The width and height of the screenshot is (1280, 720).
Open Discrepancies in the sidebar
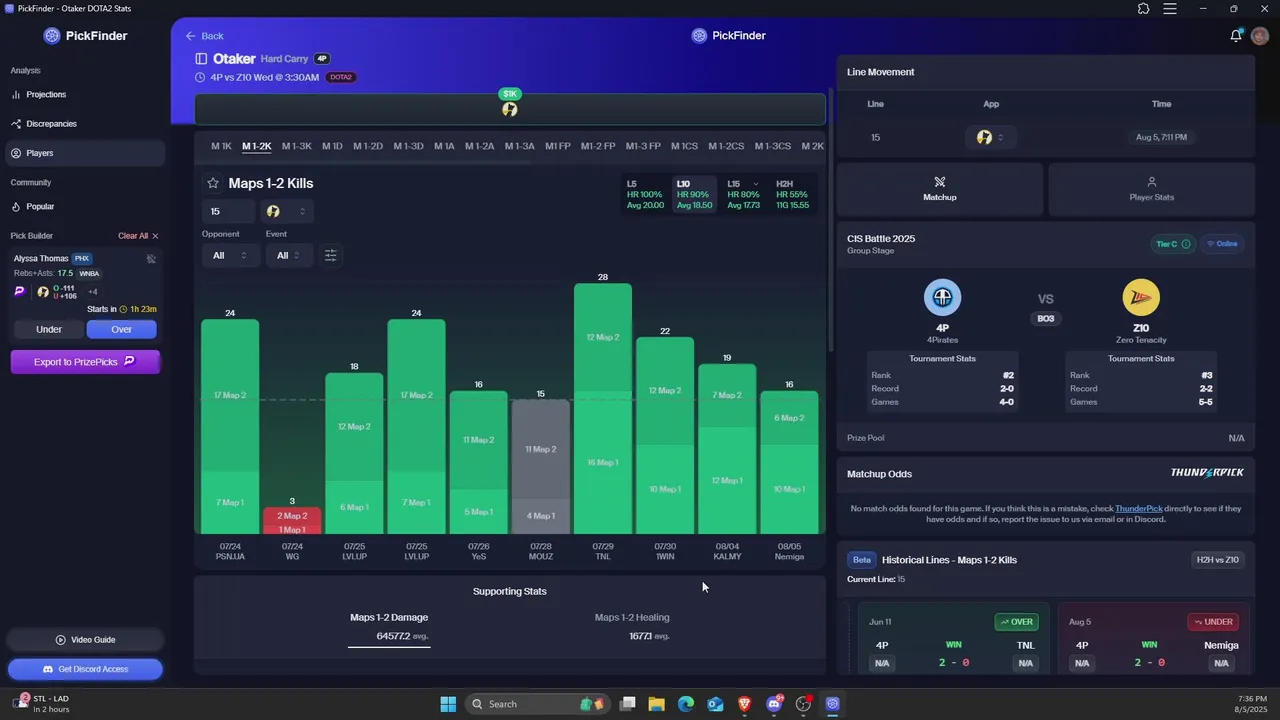click(84, 124)
